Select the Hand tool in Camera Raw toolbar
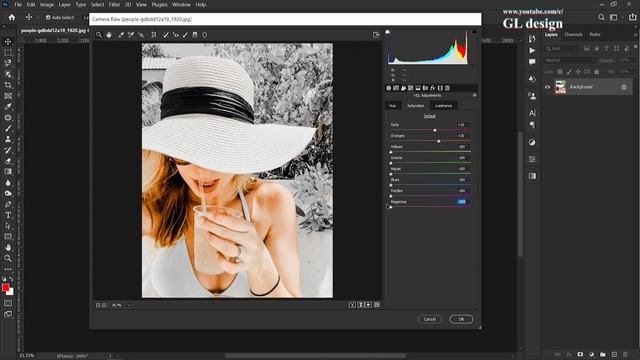Image resolution: width=640 pixels, height=360 pixels. point(109,35)
